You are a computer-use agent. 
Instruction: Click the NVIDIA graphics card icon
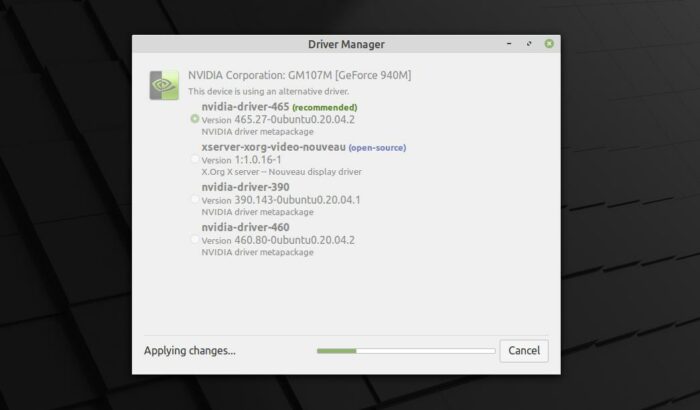tap(164, 85)
